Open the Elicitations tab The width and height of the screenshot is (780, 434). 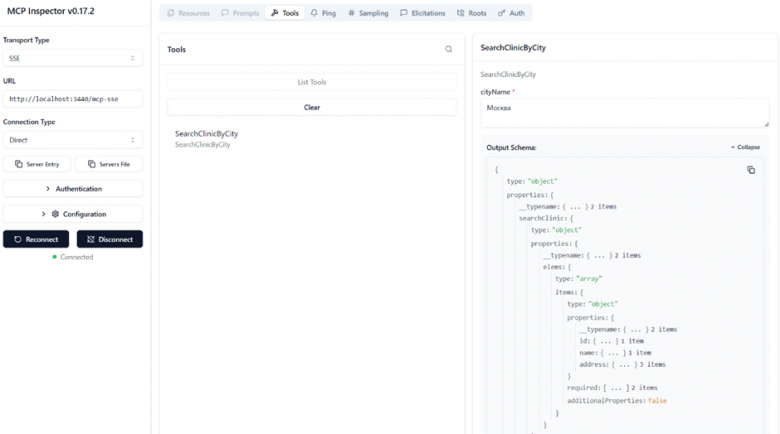pyautogui.click(x=423, y=13)
